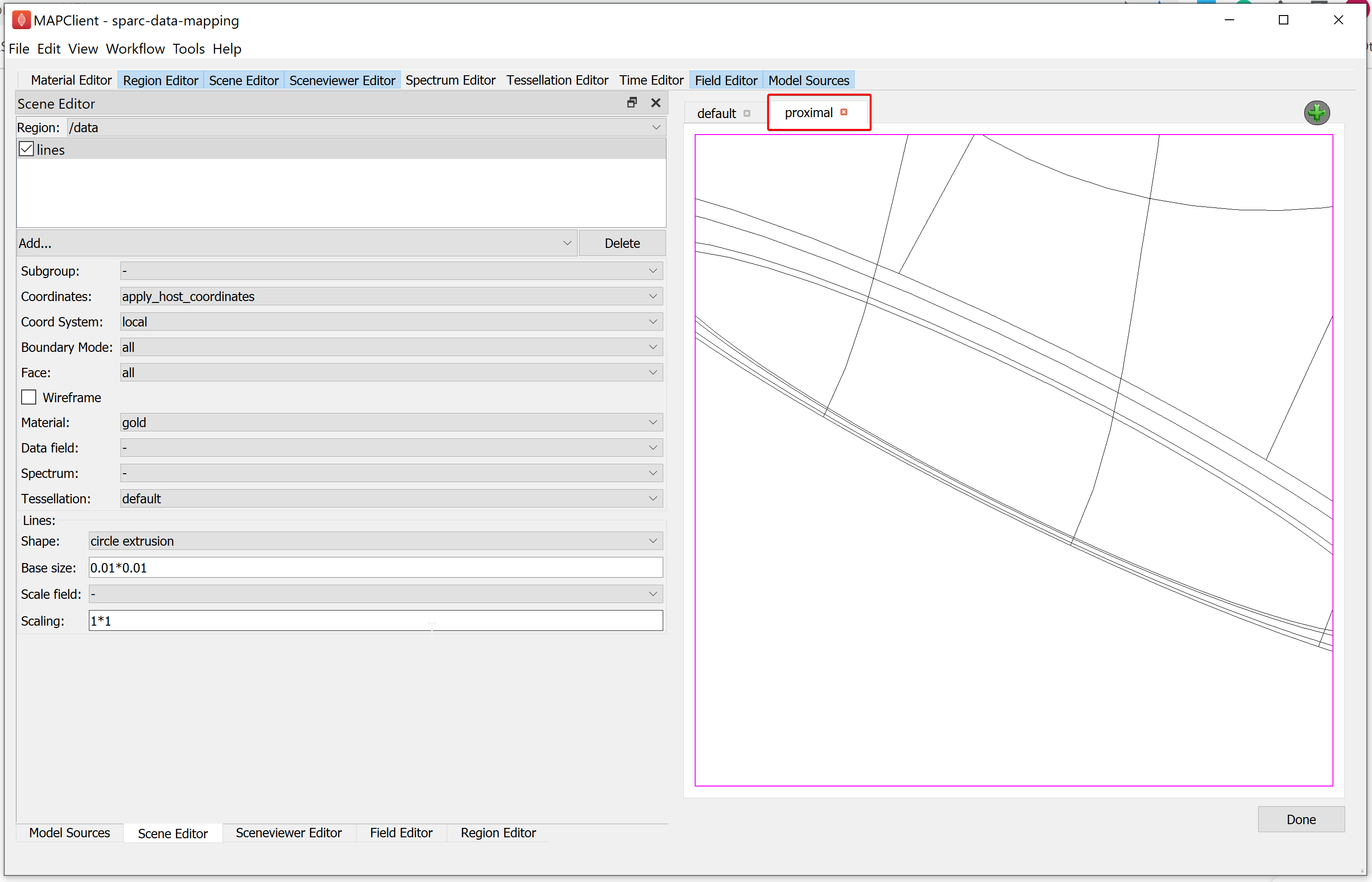Click the Scaling input field

pyautogui.click(x=376, y=621)
